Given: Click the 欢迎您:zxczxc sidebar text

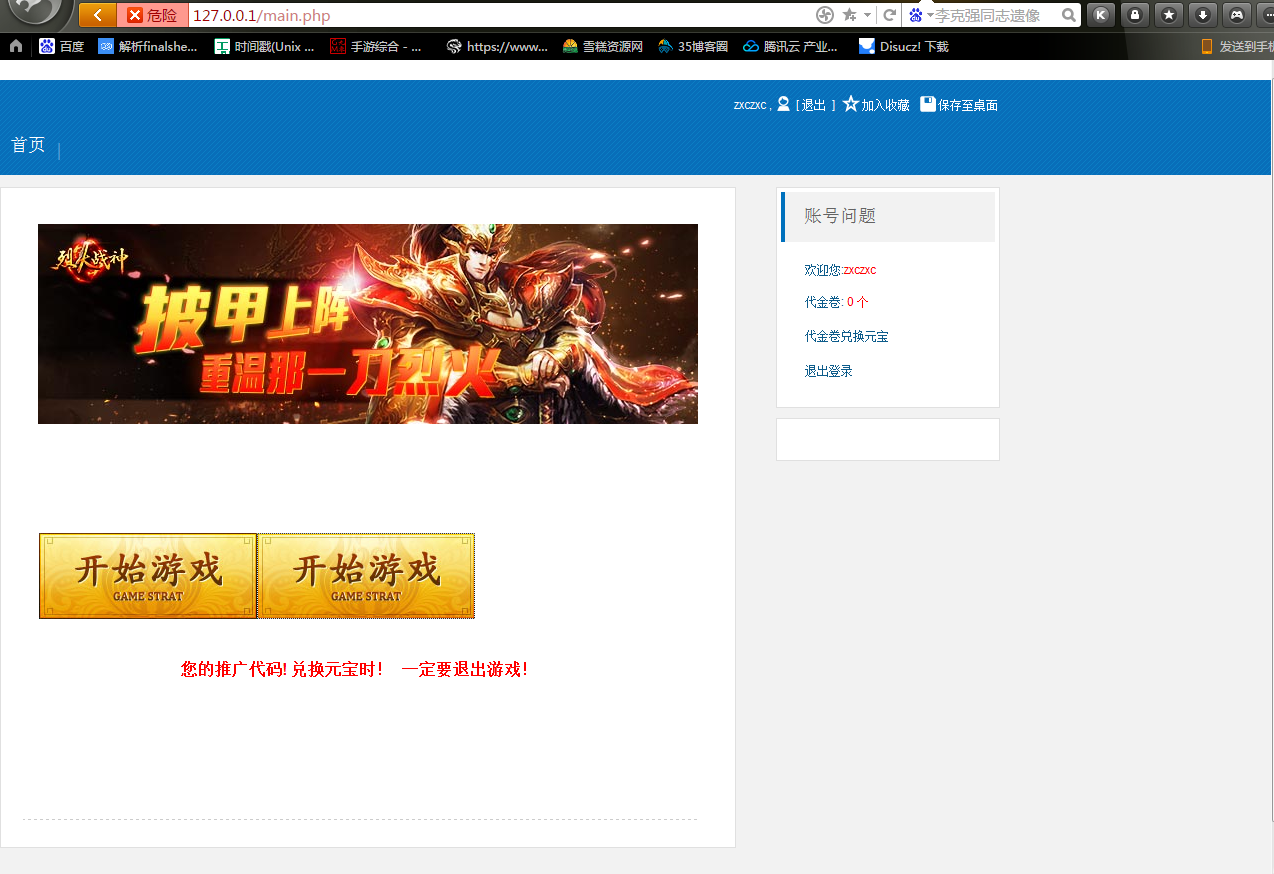Looking at the screenshot, I should (x=840, y=270).
